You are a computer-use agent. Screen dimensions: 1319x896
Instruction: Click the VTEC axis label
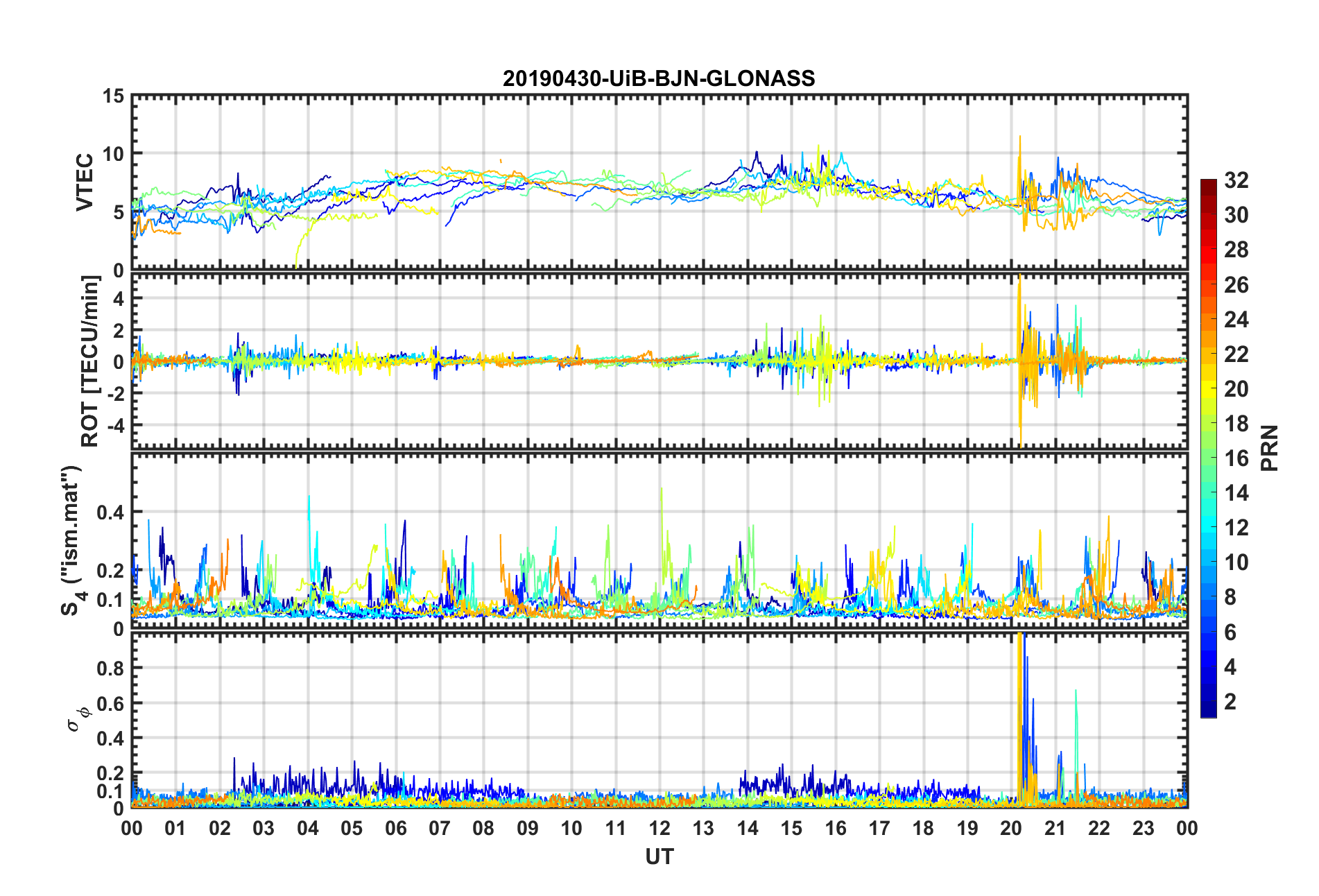pos(85,182)
